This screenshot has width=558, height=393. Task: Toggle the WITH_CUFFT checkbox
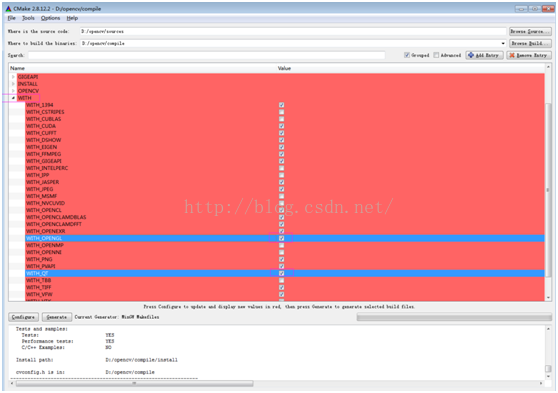(x=281, y=133)
